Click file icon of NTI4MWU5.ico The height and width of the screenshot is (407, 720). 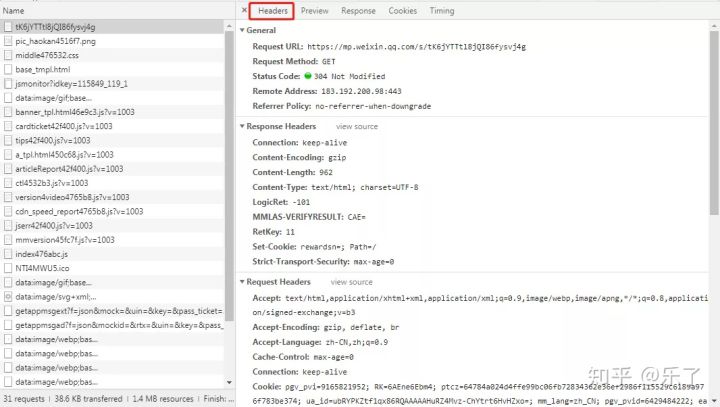tap(8, 268)
